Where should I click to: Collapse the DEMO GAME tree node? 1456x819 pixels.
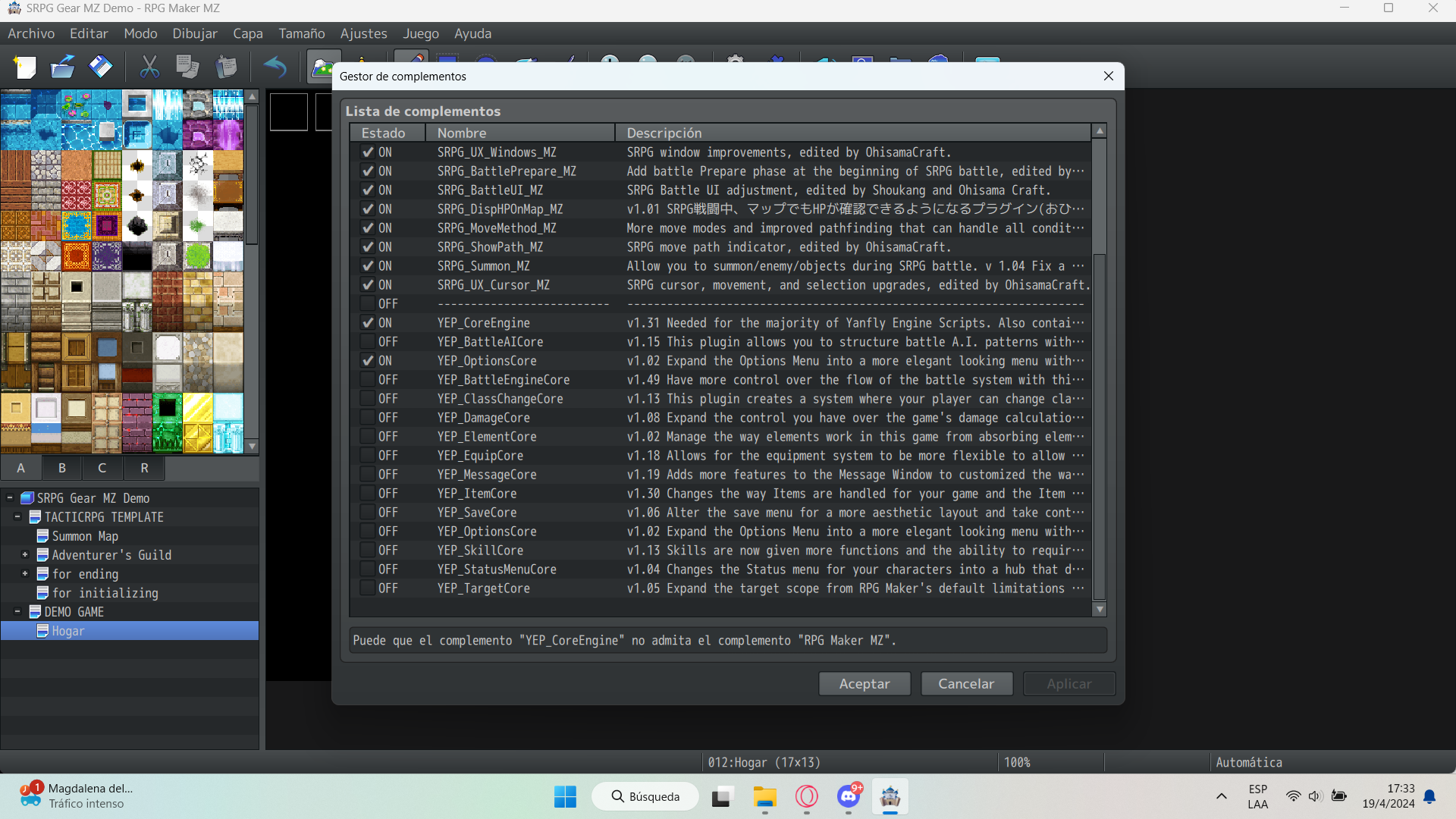click(17, 612)
